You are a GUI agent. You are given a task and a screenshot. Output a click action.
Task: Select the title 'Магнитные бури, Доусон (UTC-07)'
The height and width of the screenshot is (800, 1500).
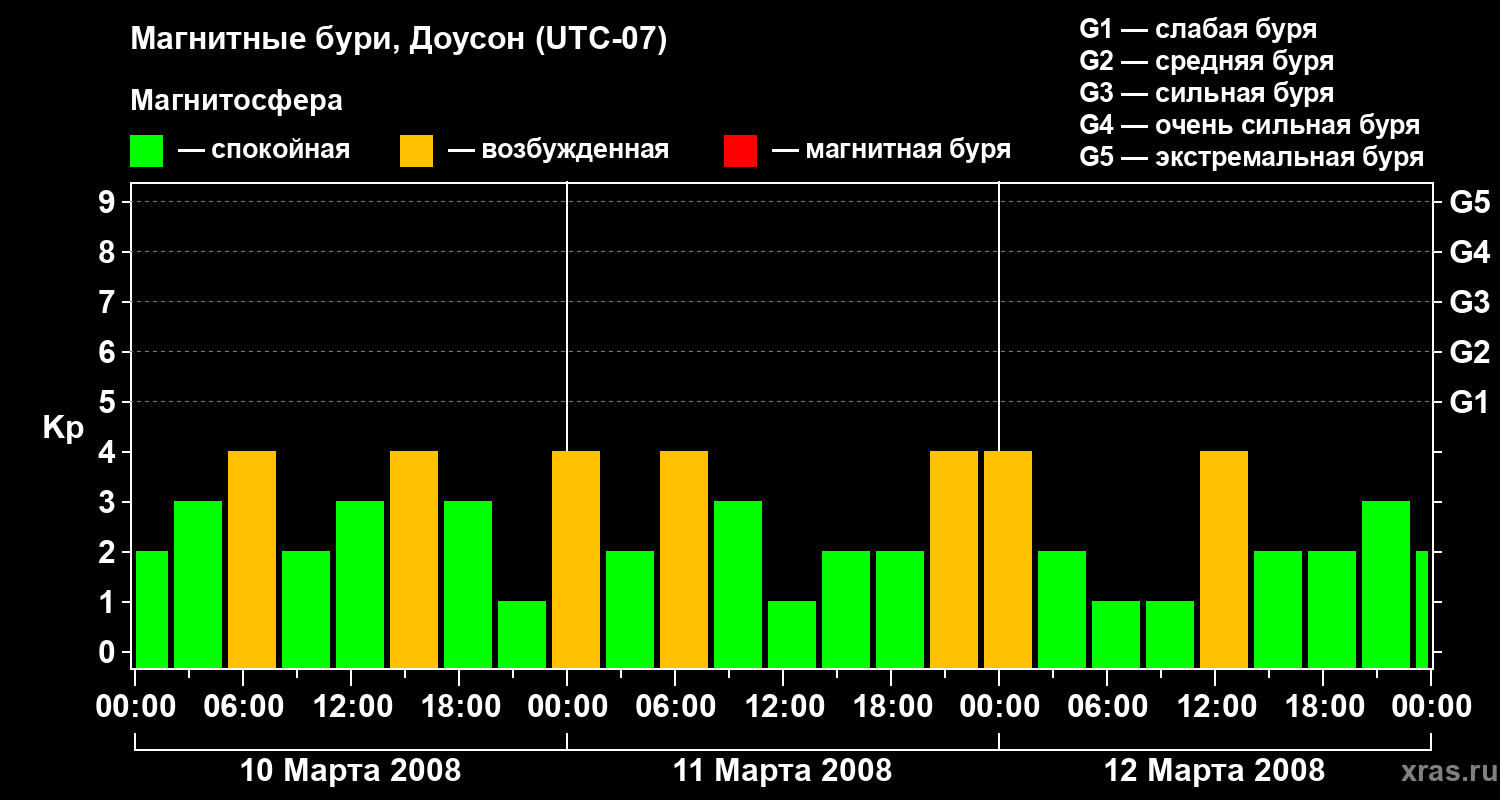(x=399, y=41)
